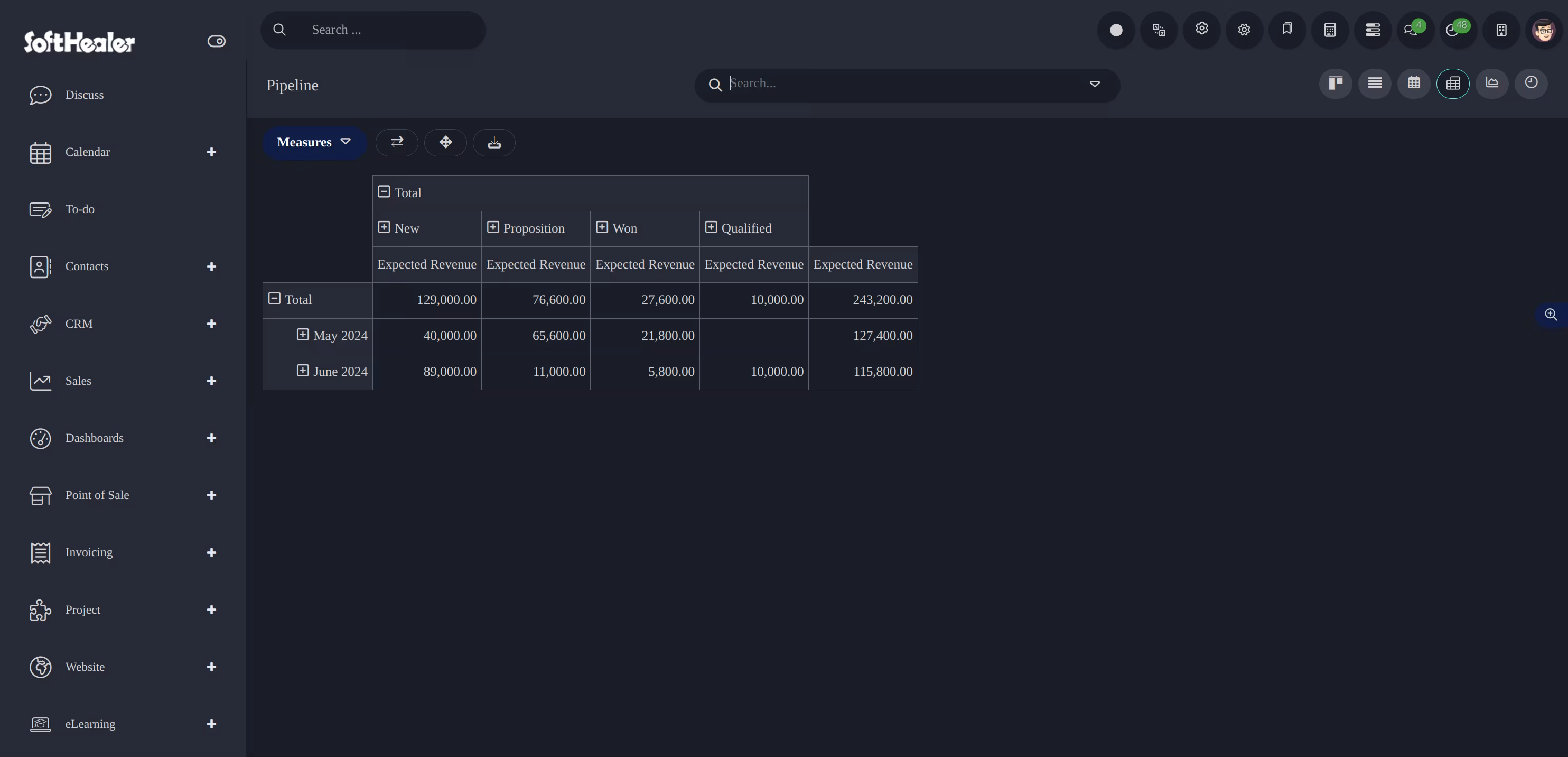
Task: Toggle the round white circle theme button
Action: pos(1116,30)
